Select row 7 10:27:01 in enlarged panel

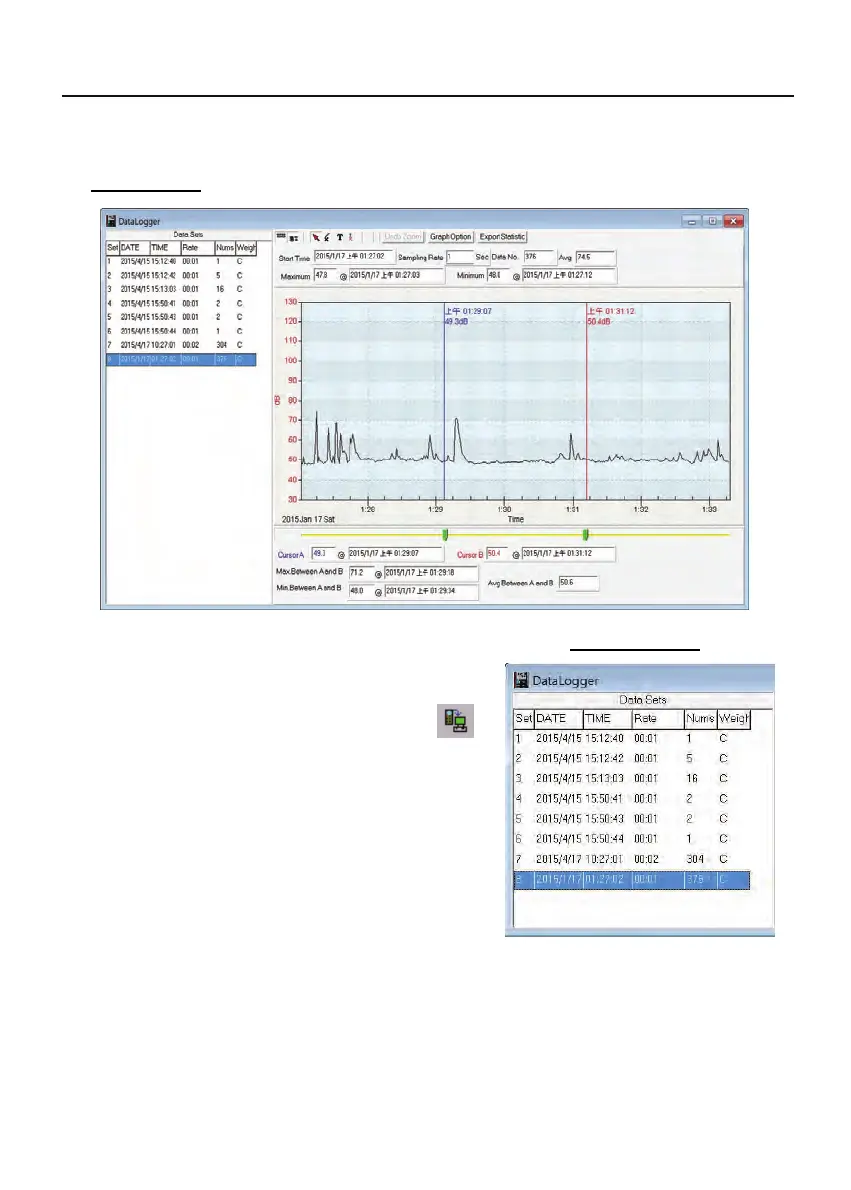pyautogui.click(x=632, y=860)
